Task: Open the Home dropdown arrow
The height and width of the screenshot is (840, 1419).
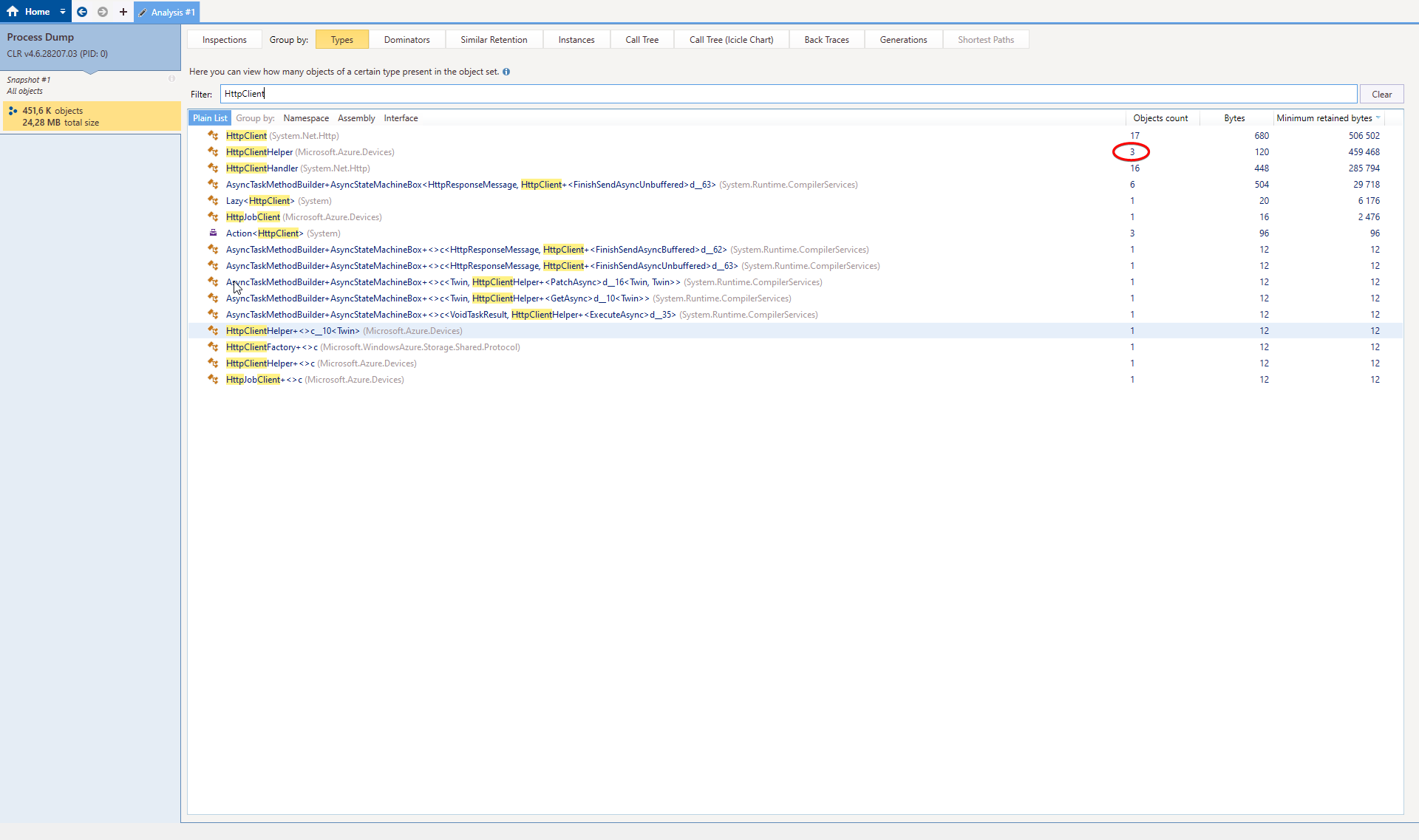Action: coord(62,11)
